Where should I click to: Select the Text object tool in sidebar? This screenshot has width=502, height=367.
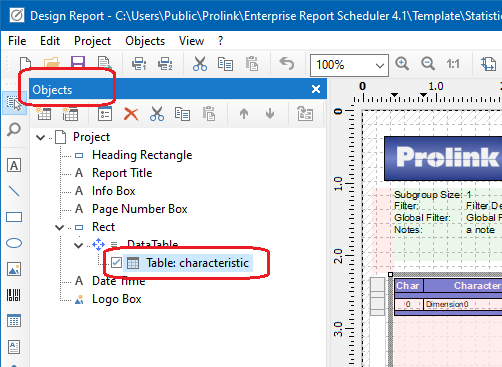pyautogui.click(x=14, y=165)
